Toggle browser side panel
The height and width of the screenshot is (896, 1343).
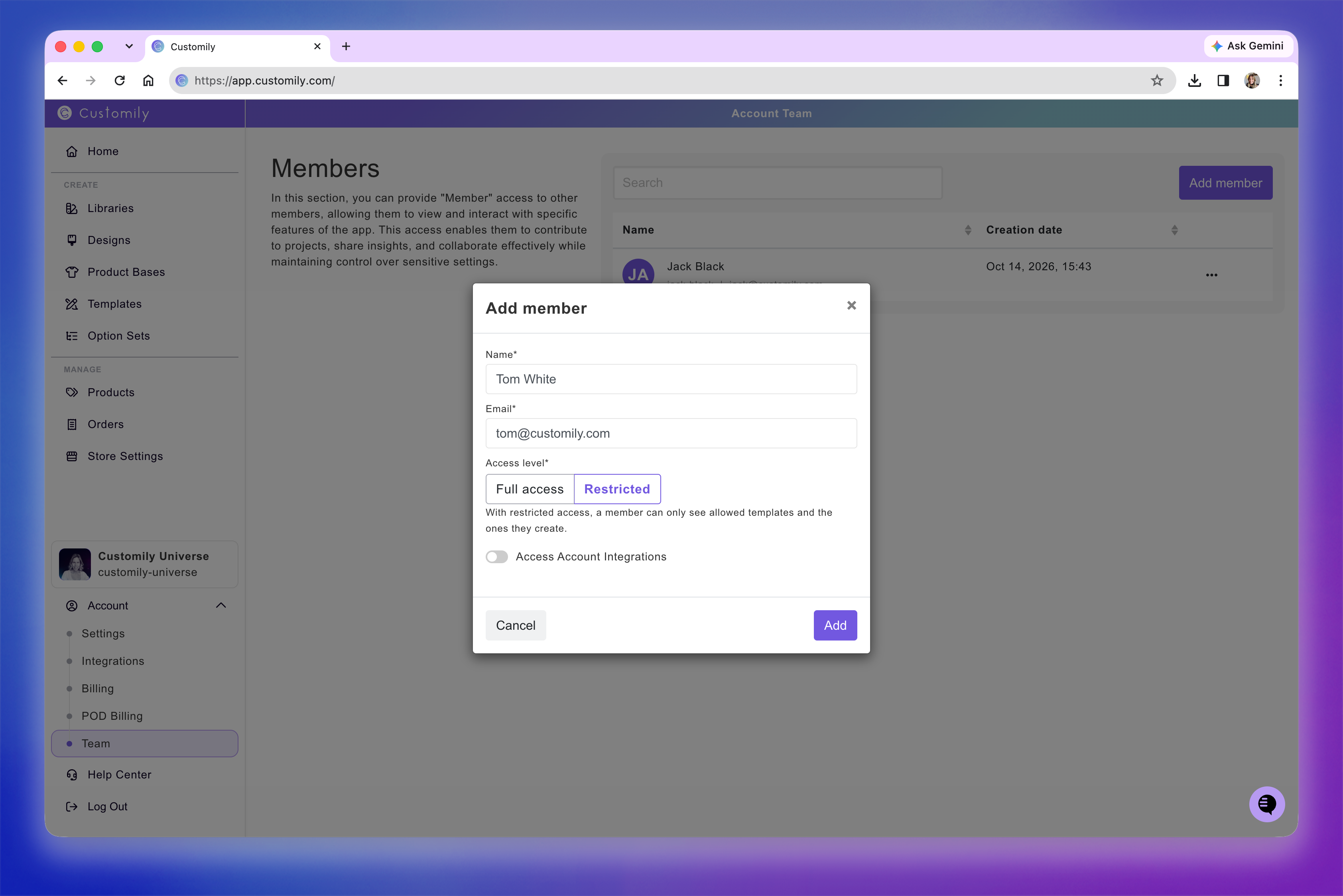[1223, 81]
